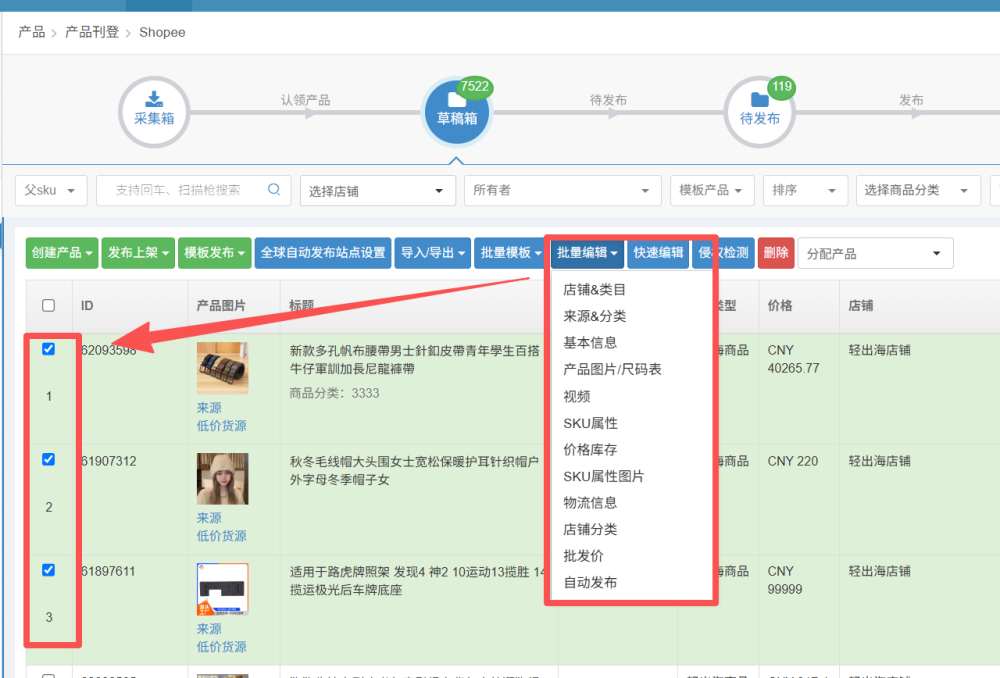The image size is (1000, 678).
Task: Open the 选择商品分类 dropdown
Action: [918, 190]
